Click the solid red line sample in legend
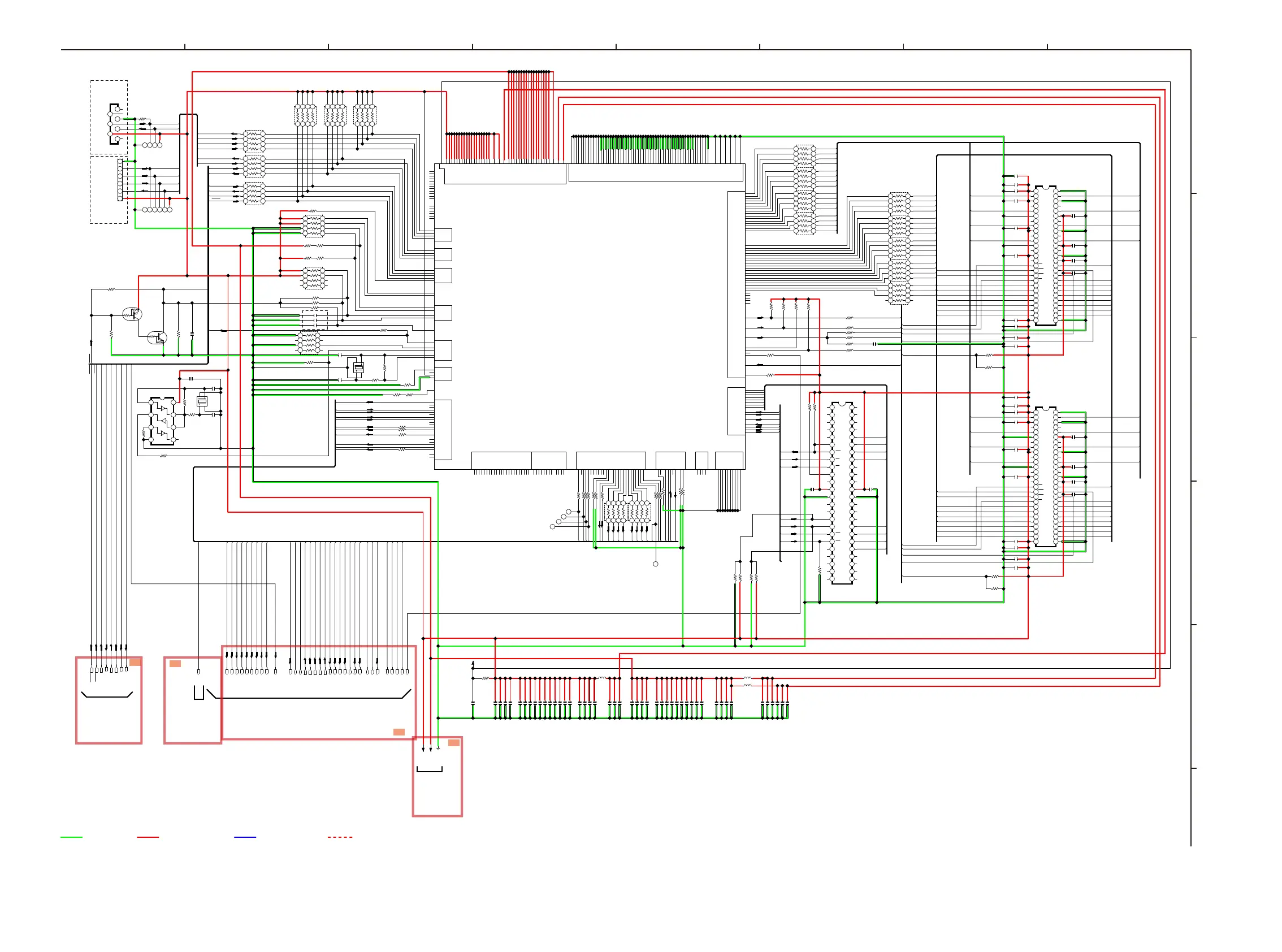Viewport: 1282px width, 952px height. (x=148, y=837)
